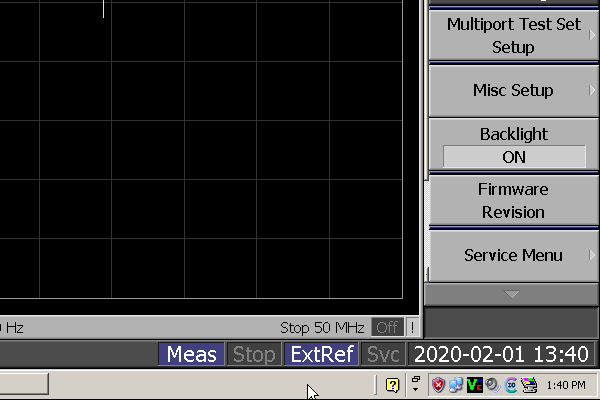
Task: Click the yellow help question mark icon
Action: tap(392, 385)
